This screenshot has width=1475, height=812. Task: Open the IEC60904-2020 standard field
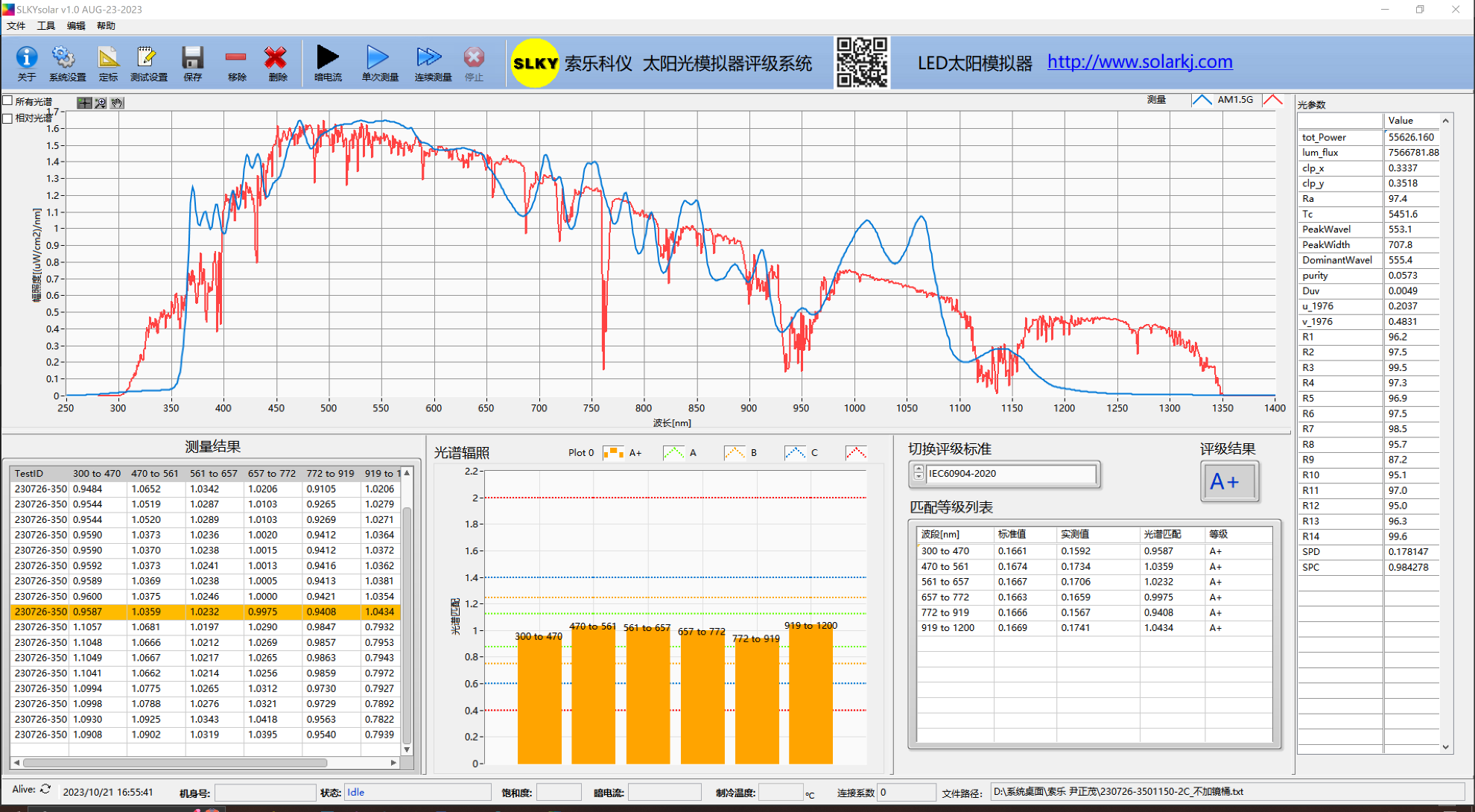coord(1011,474)
